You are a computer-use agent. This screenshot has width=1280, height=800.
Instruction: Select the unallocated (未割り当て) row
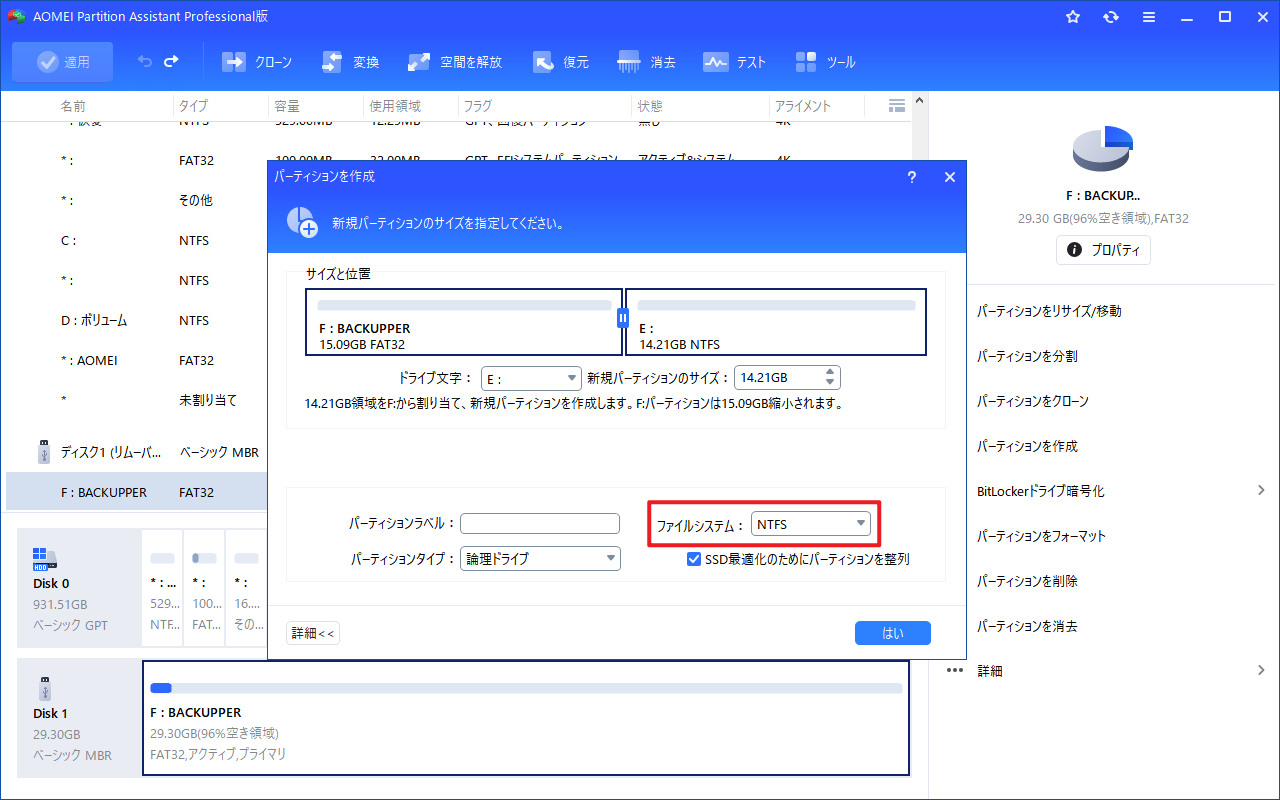point(137,400)
